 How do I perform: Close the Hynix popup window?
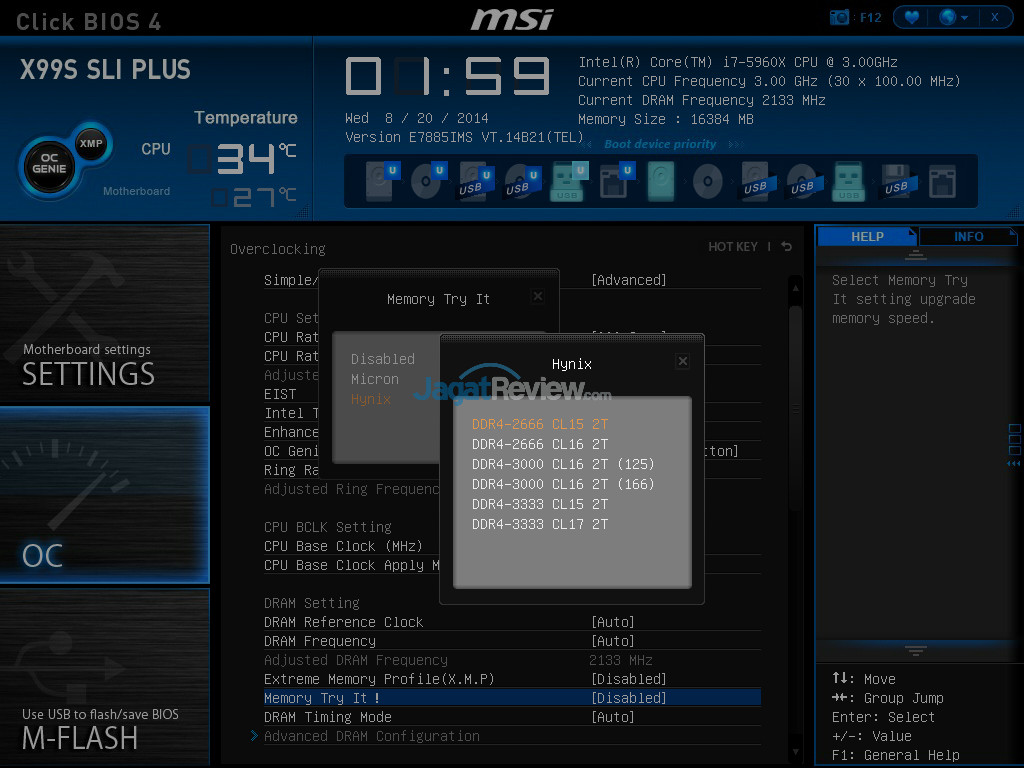[x=682, y=361]
